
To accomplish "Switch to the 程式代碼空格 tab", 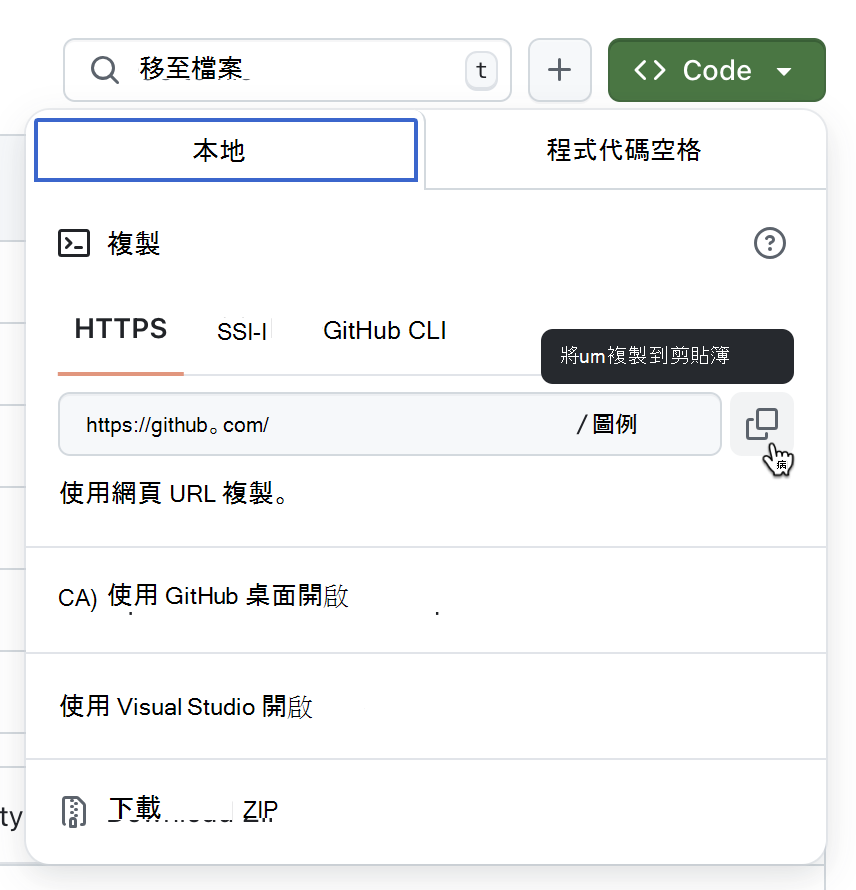I will tap(624, 150).
